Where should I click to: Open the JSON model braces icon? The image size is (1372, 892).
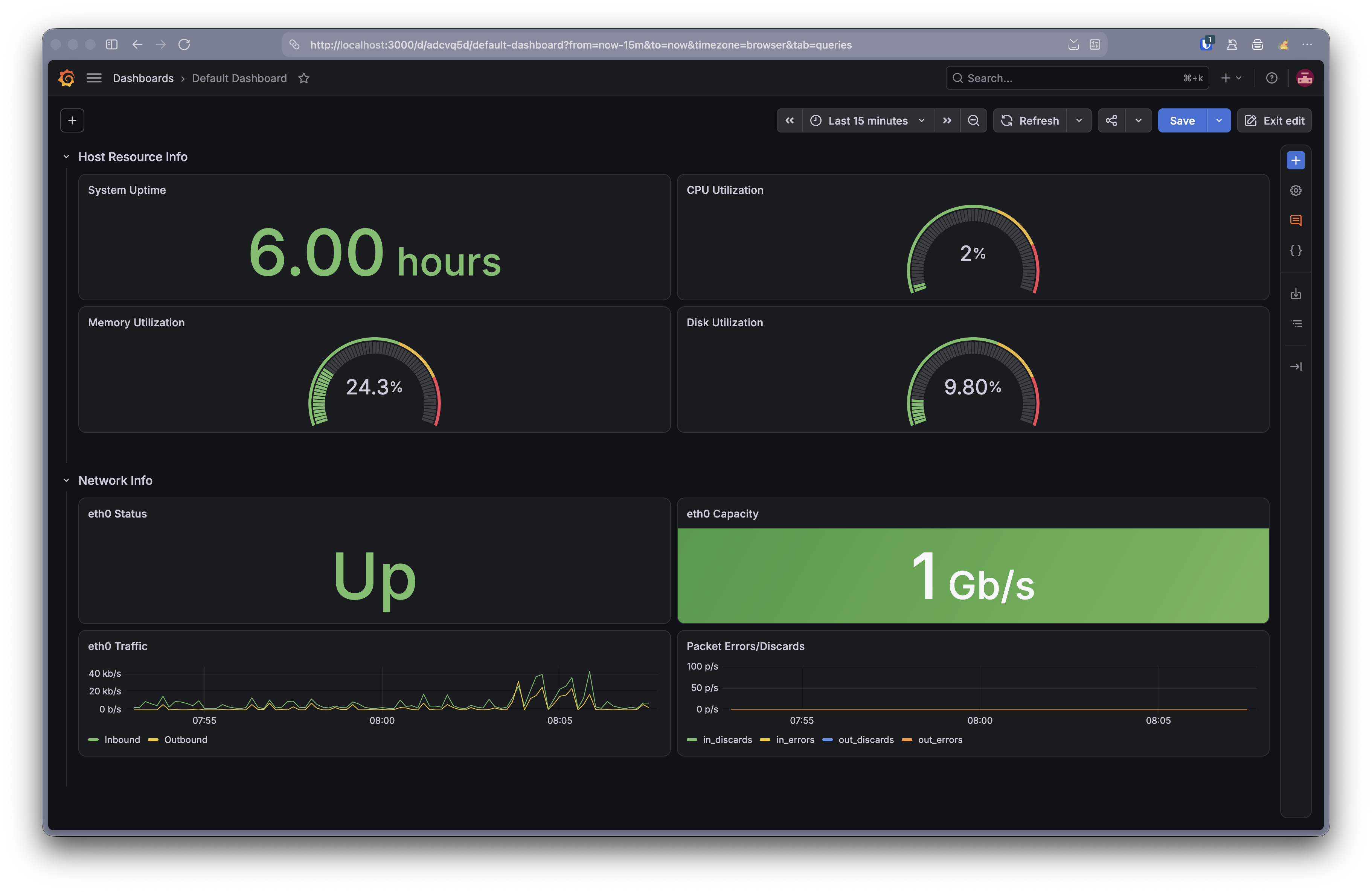pyautogui.click(x=1295, y=251)
